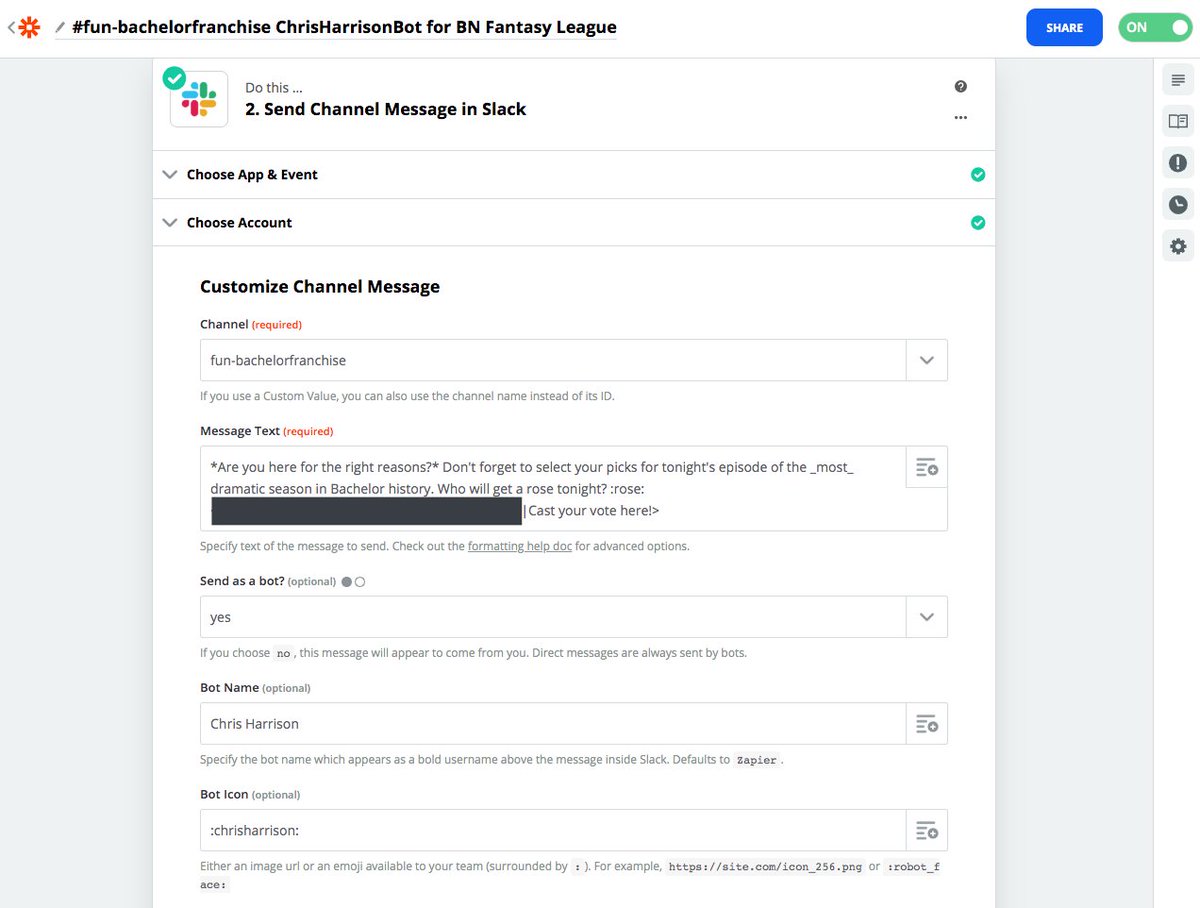Click the step title Send Channel Message in Slack
This screenshot has width=1200, height=908.
coord(386,110)
